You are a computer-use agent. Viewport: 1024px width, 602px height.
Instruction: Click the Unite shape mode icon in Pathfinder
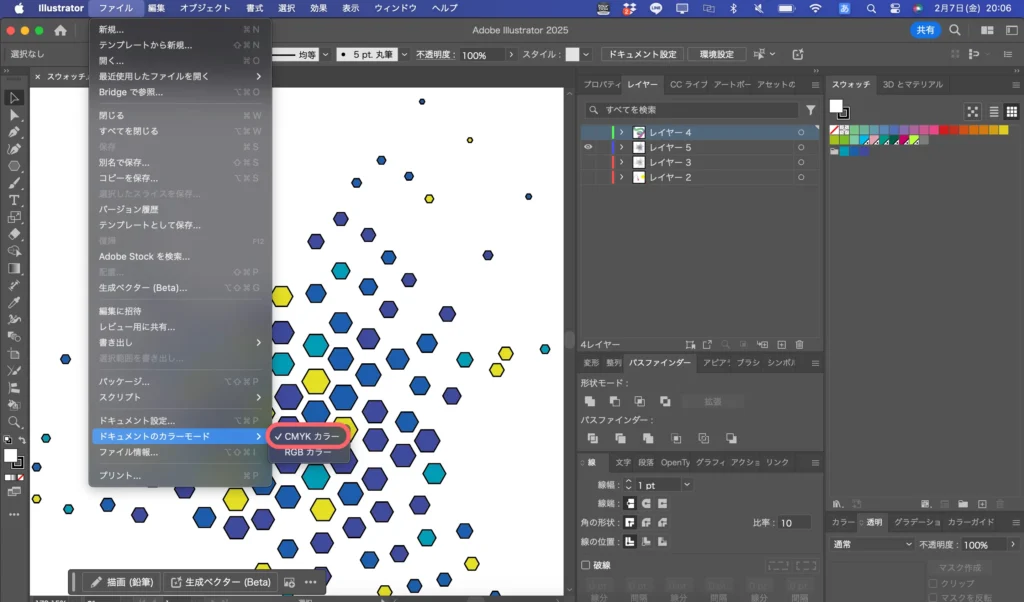pyautogui.click(x=590, y=401)
